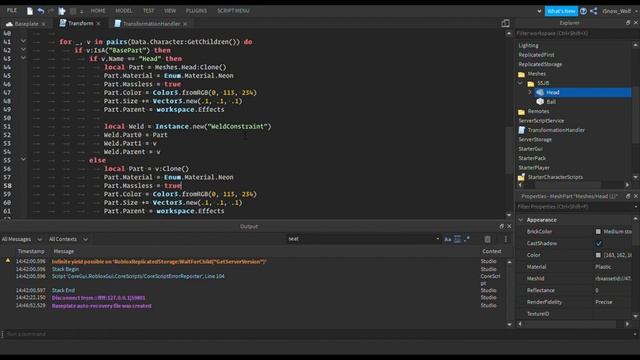The width and height of the screenshot is (640, 360).
Task: Undock the Explorer panel
Action: pos(628,23)
